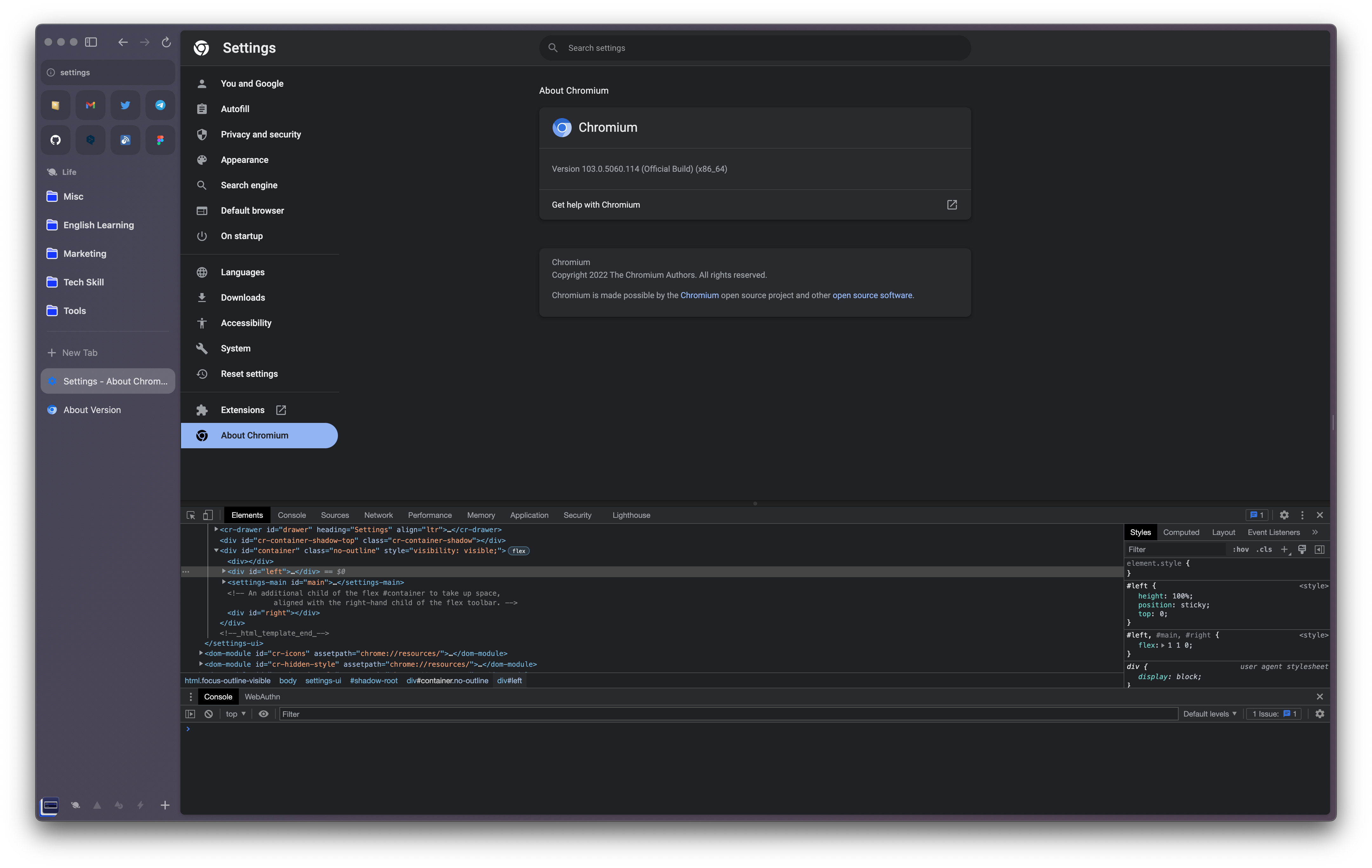This screenshot has width=1372, height=868.
Task: Click the new style rule plus icon
Action: point(1284,550)
